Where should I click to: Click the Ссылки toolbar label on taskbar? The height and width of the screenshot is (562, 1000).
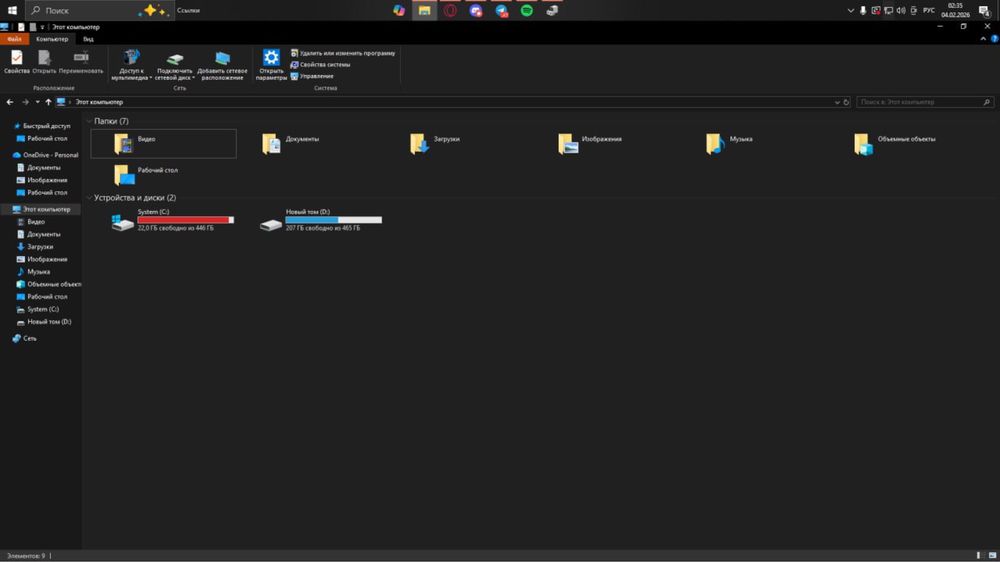[188, 10]
